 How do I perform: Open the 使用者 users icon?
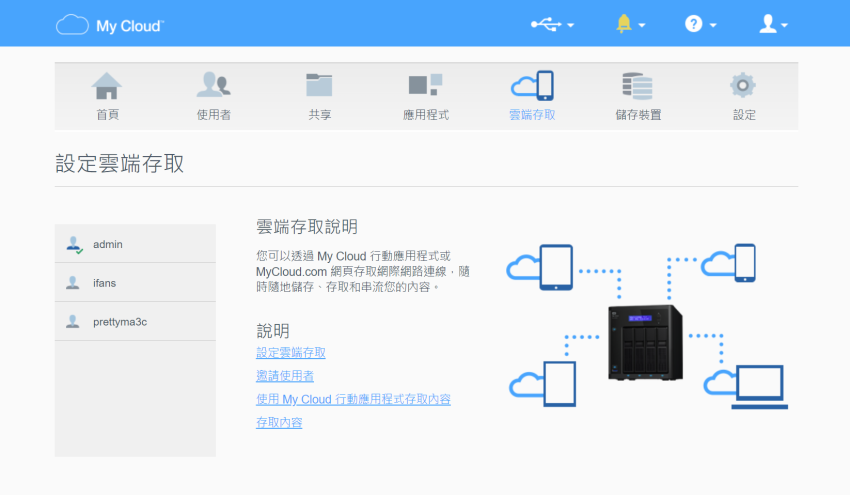[x=213, y=85]
